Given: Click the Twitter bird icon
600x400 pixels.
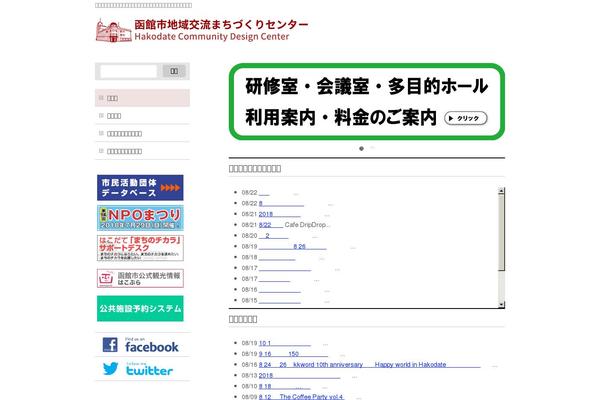Looking at the screenshot, I should [111, 369].
